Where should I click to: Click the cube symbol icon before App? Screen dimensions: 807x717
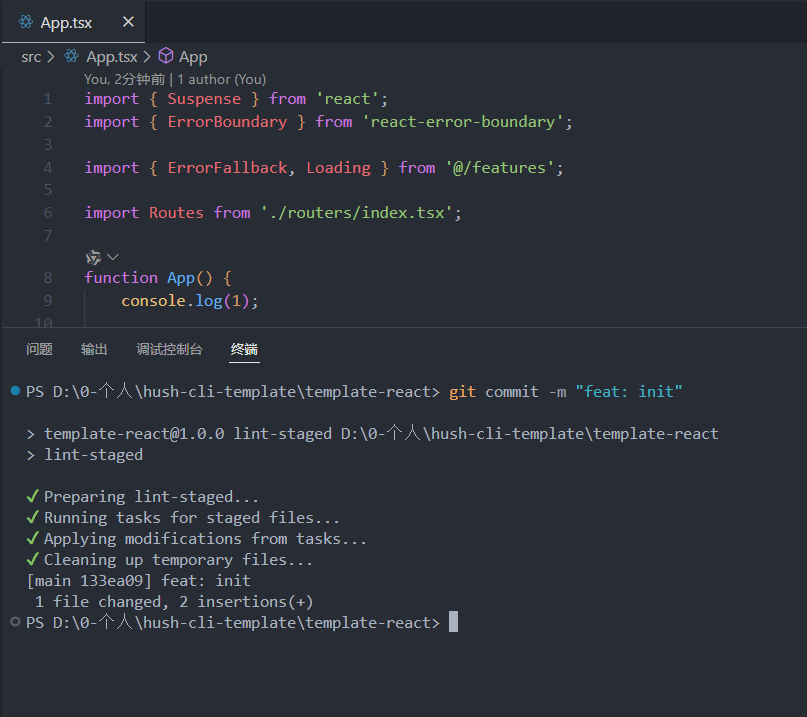coord(166,56)
